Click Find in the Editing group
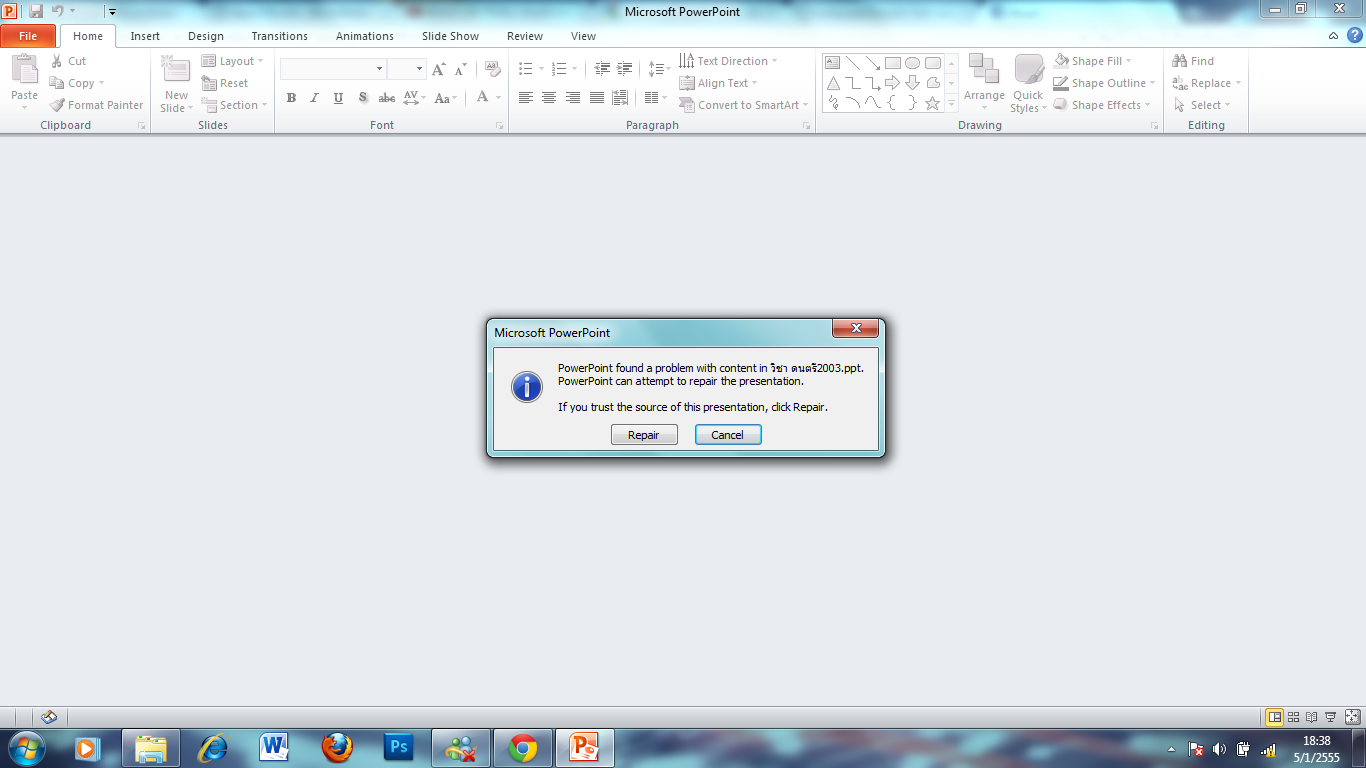This screenshot has width=1366, height=768. coord(1193,61)
